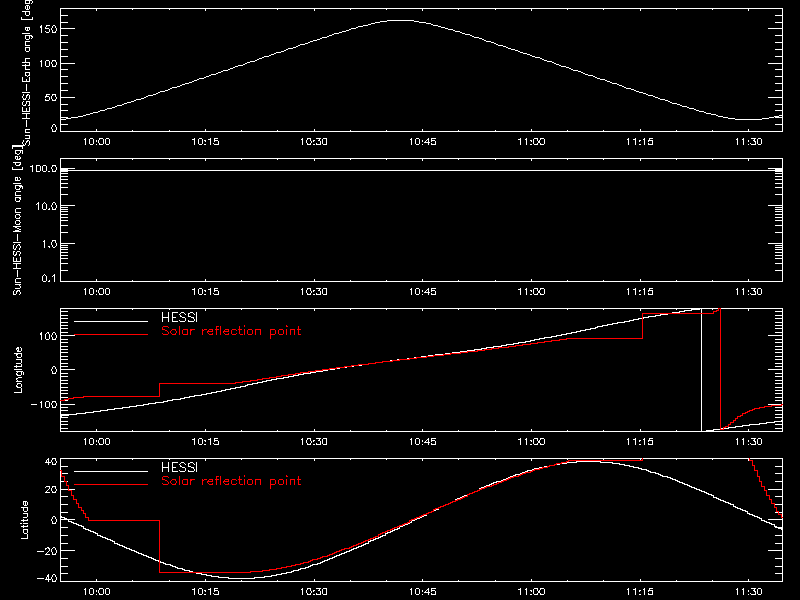Click 10:00 label under Moon angle plot
800x600 pixels.
96,292
